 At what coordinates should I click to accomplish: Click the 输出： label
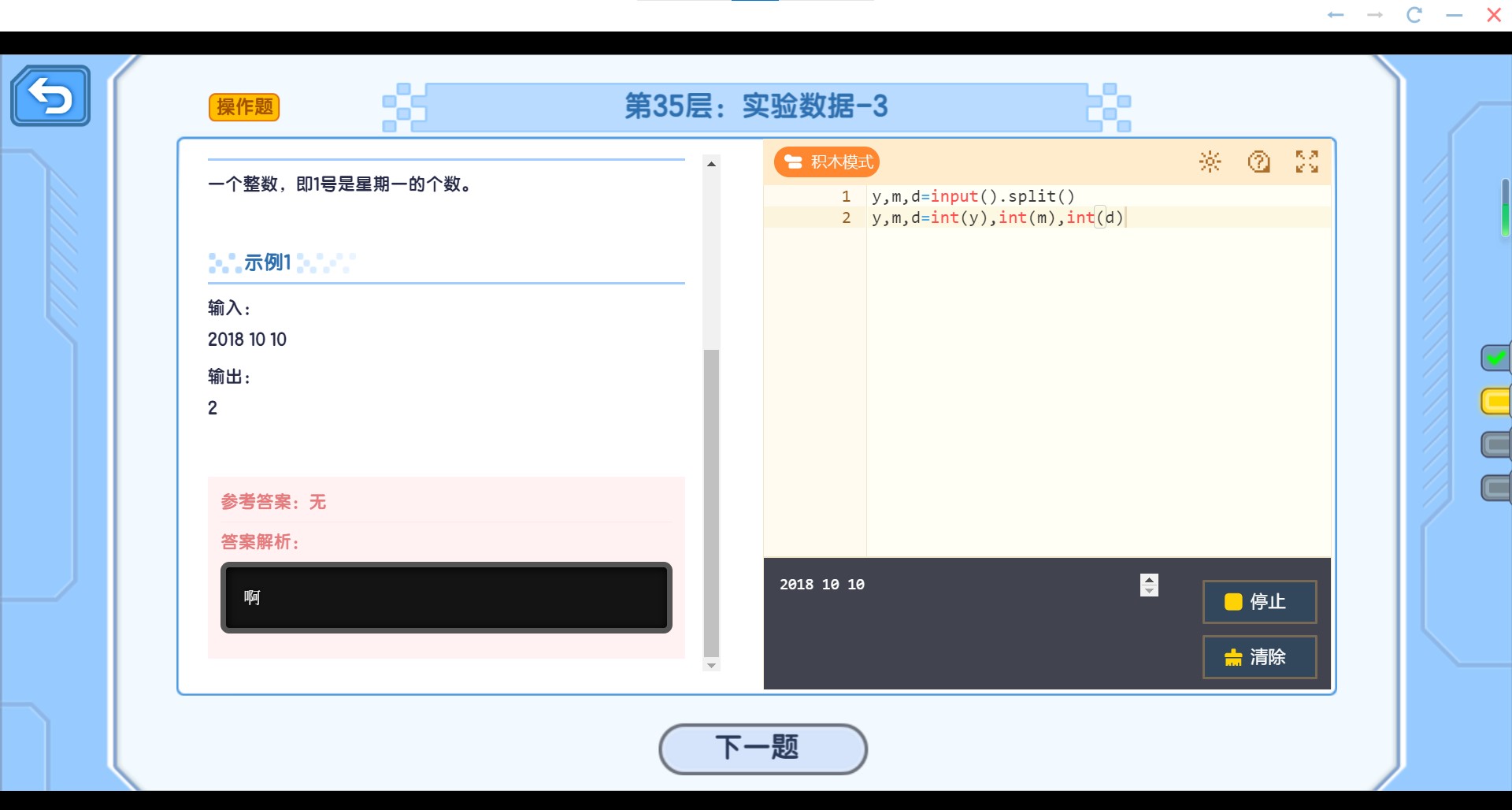pos(229,377)
